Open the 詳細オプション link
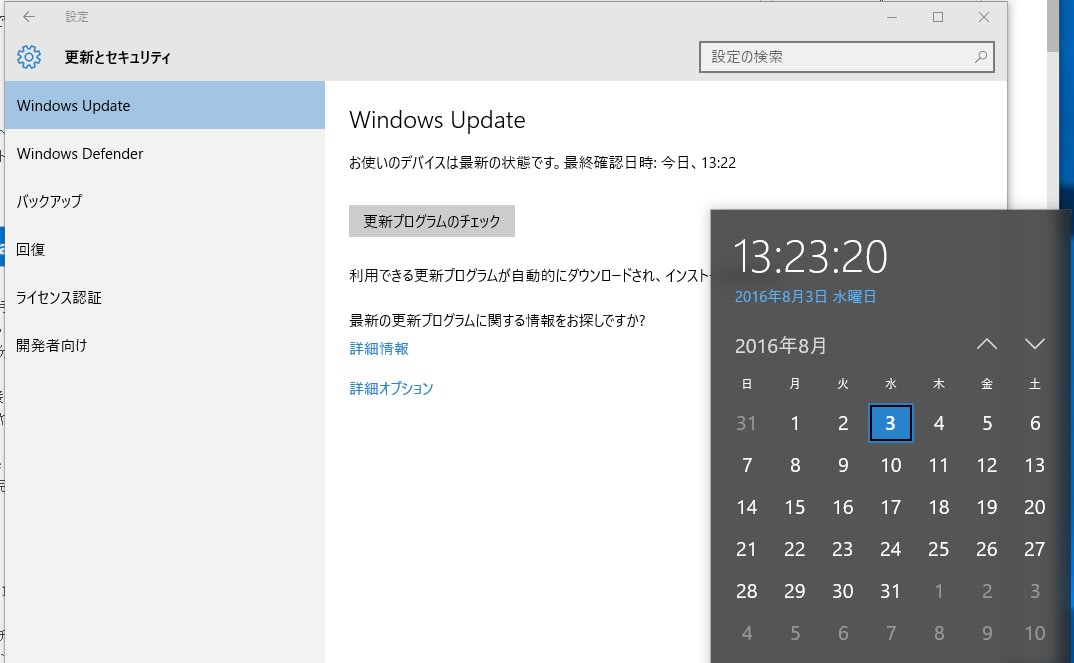This screenshot has width=1074, height=663. (x=391, y=388)
